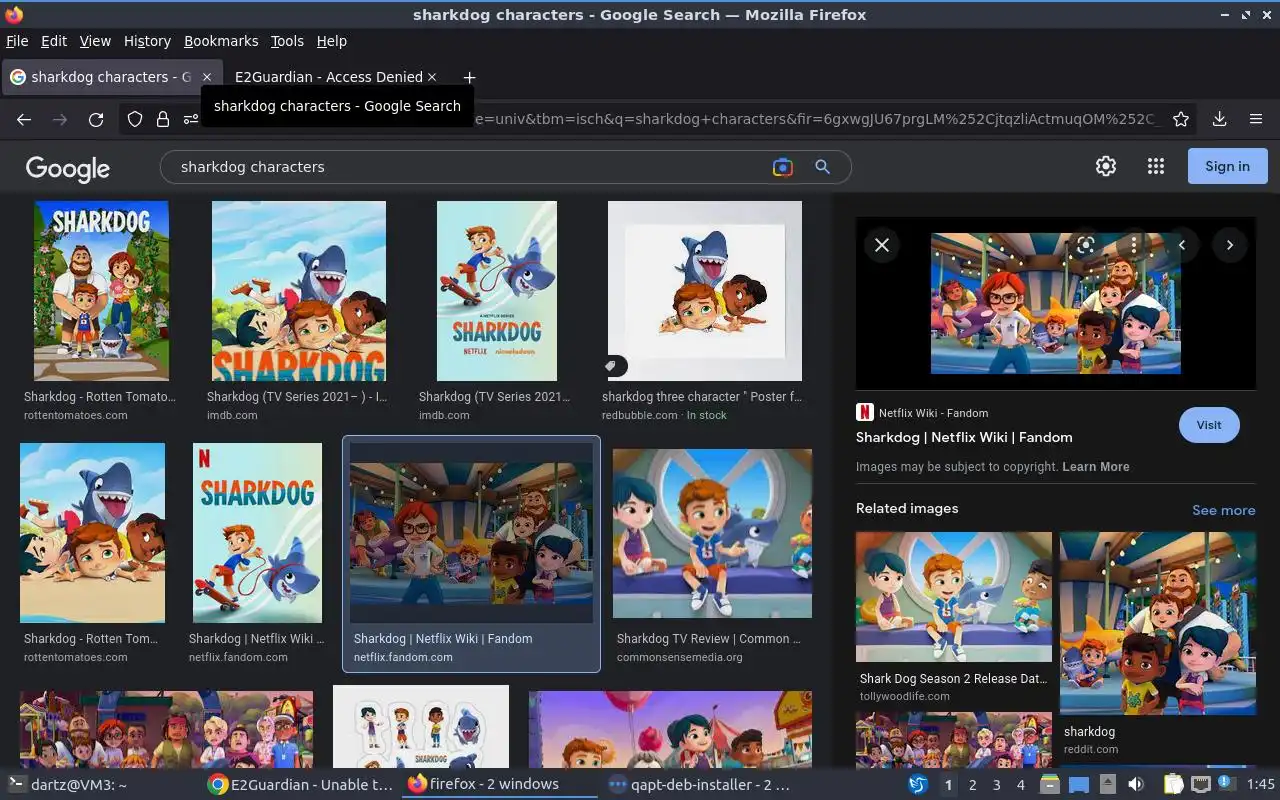1280x800 pixels.
Task: Click the Sign in button
Action: tap(1228, 166)
